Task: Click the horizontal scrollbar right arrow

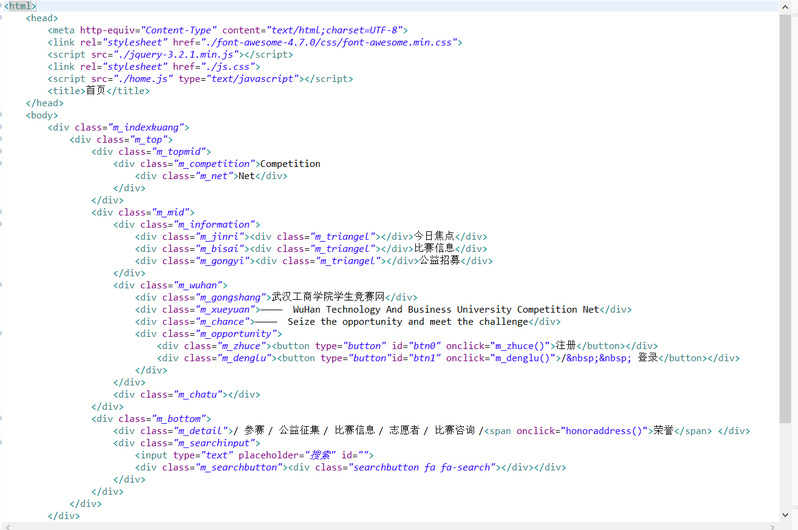Action: (x=773, y=527)
